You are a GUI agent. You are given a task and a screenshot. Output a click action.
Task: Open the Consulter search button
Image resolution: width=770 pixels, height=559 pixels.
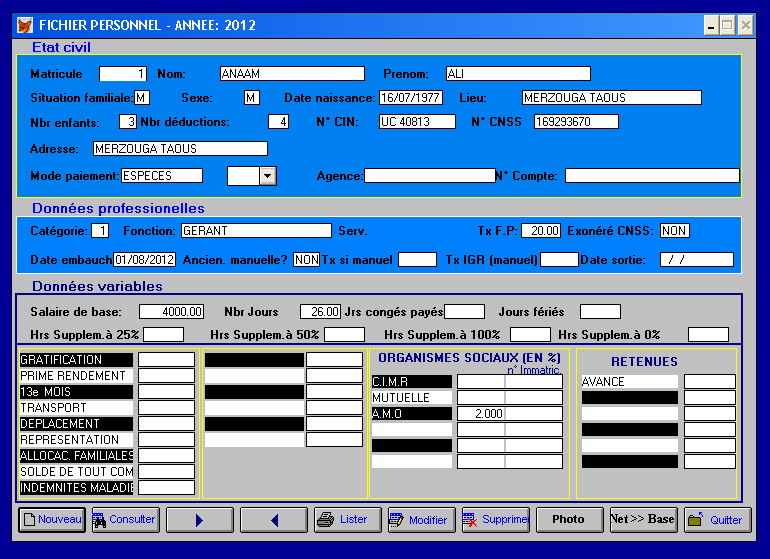pos(126,520)
